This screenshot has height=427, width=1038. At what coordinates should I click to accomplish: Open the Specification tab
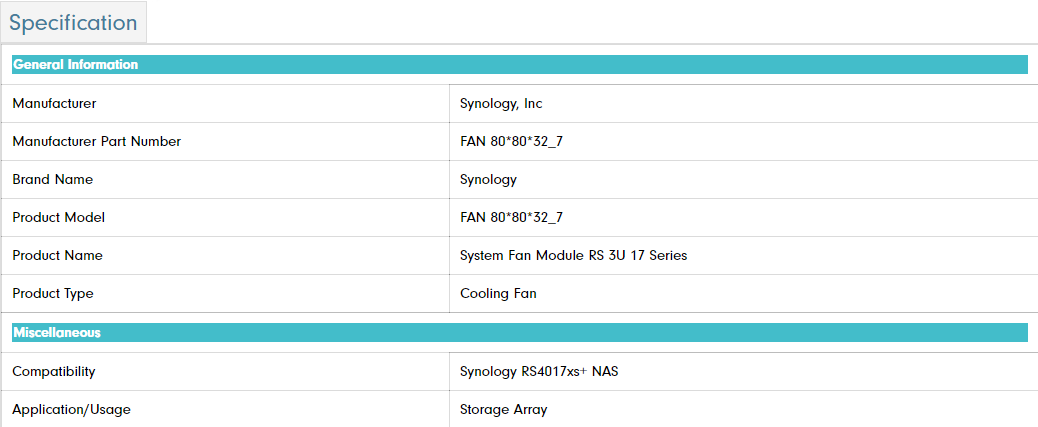tap(74, 22)
